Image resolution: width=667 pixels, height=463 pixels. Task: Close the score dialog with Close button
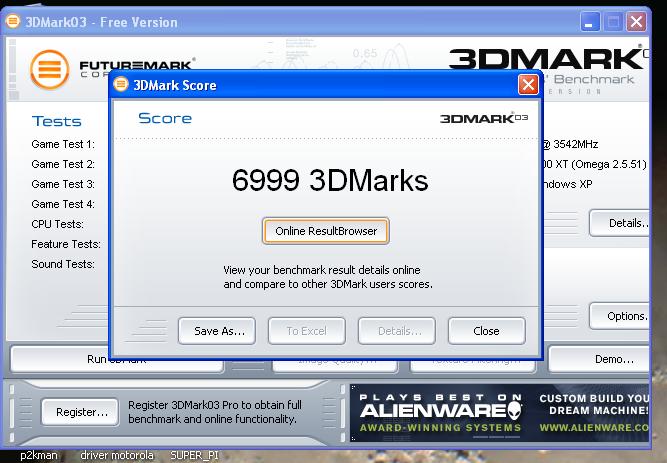coord(487,331)
